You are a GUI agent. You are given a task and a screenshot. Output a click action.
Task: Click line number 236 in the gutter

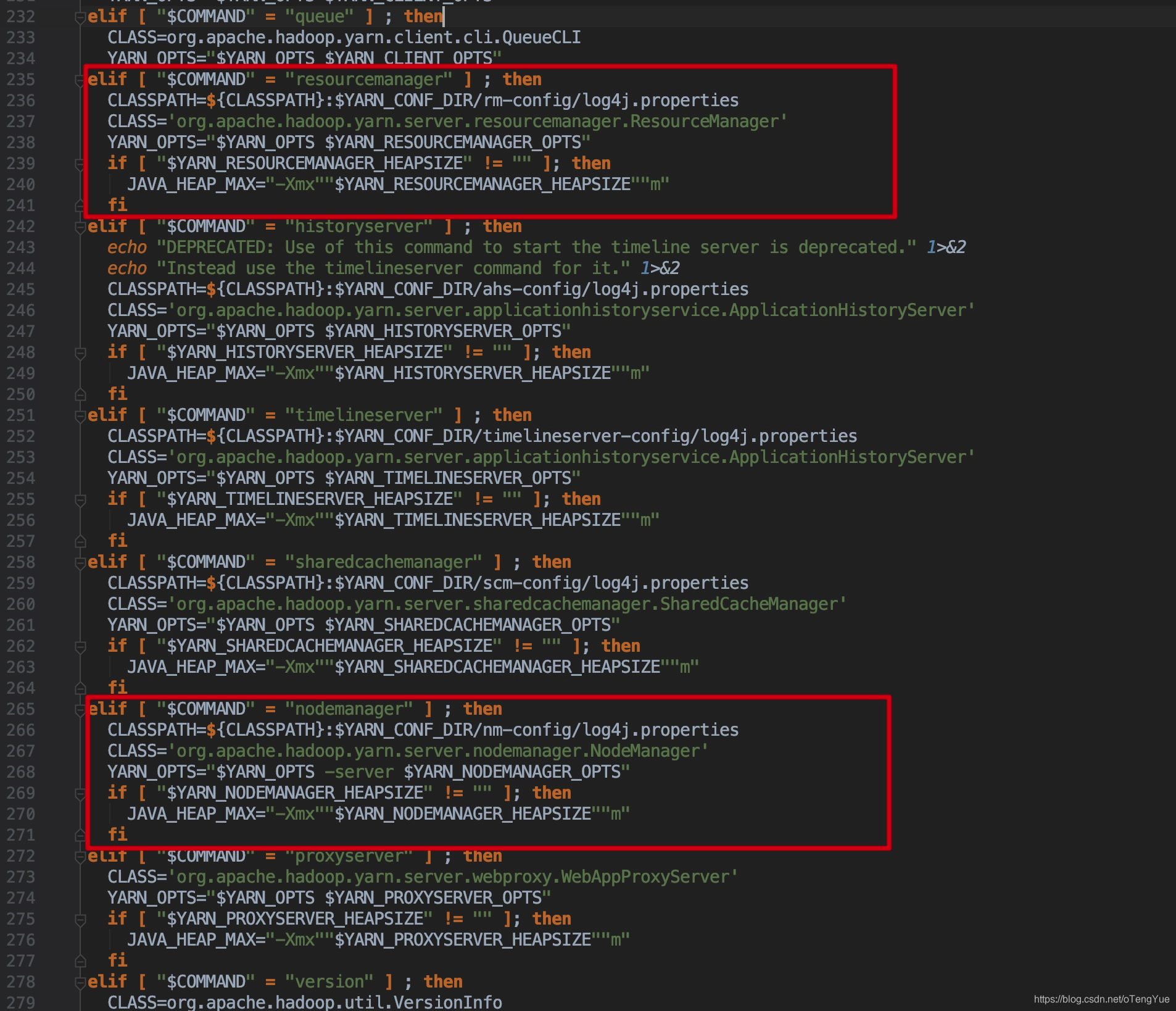[21, 101]
